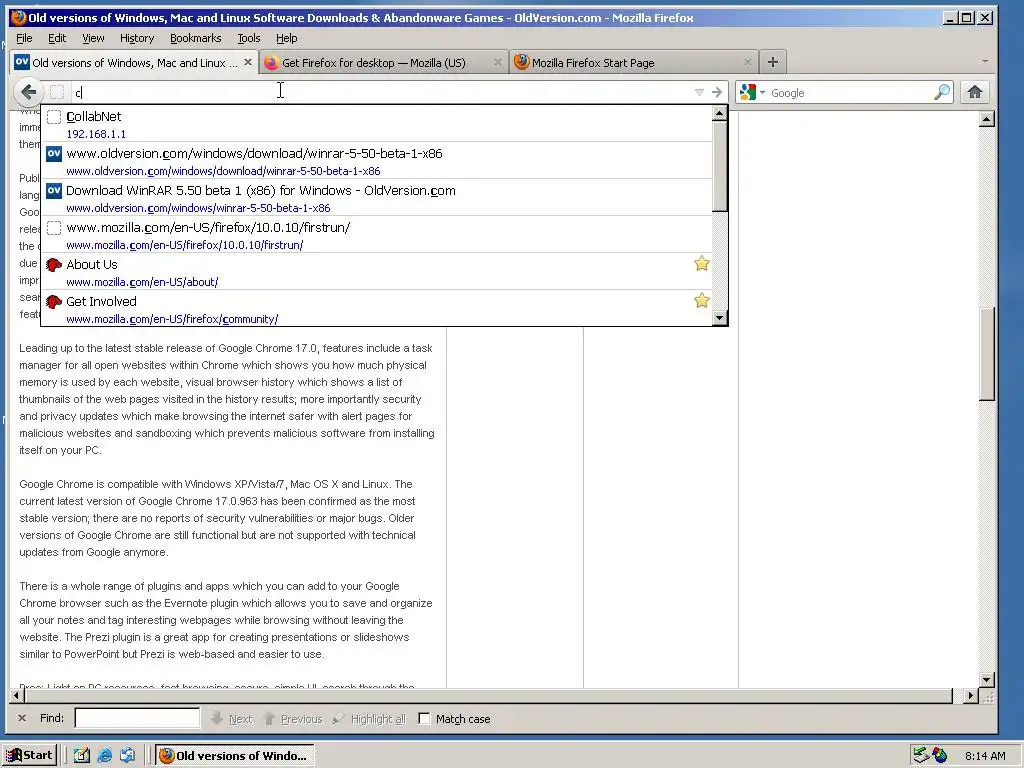Enable the Match case checkbox
Viewport: 1024px width, 768px height.
[424, 719]
